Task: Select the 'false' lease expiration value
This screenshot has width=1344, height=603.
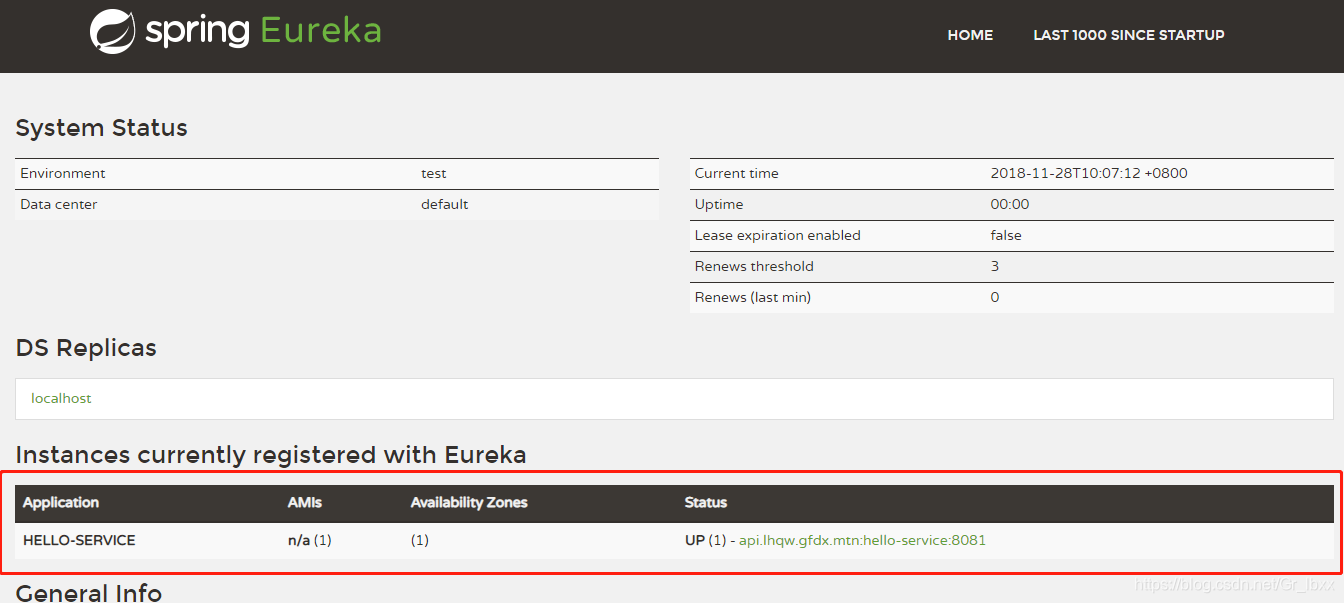Action: [1006, 235]
